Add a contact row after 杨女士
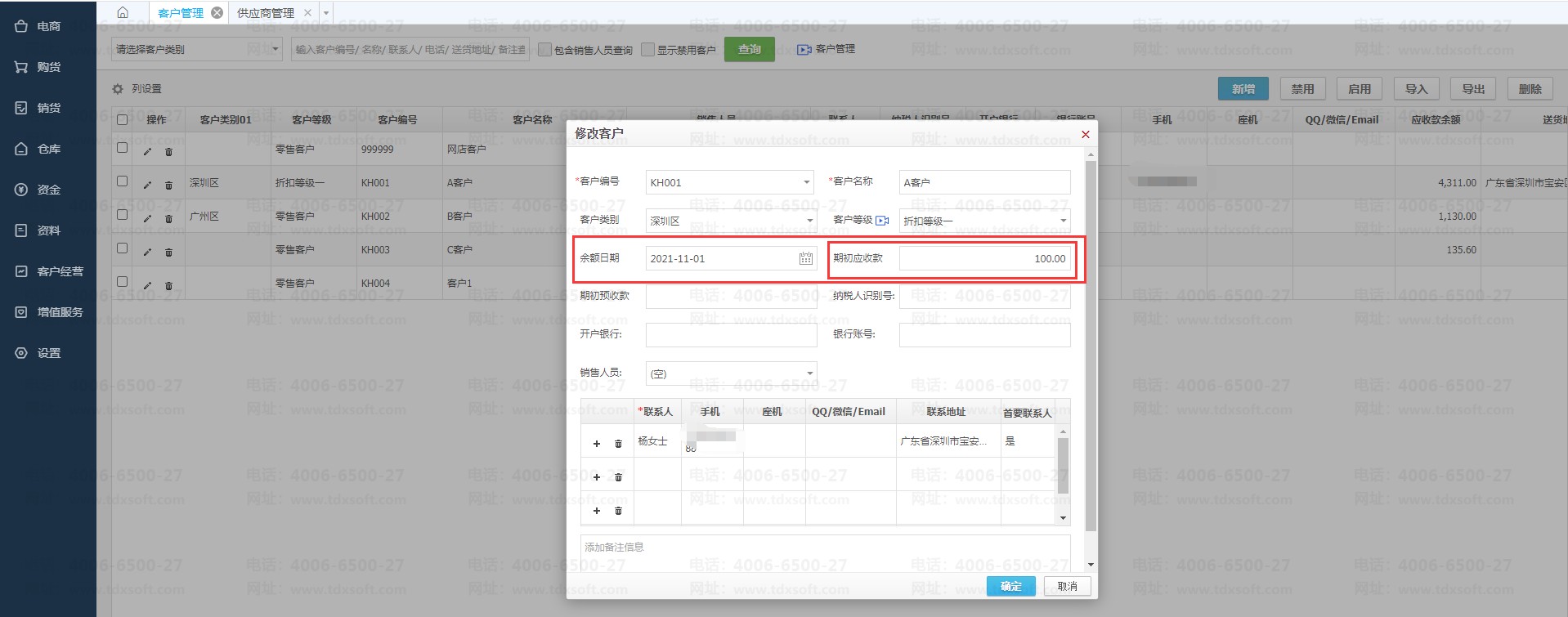 [597, 444]
